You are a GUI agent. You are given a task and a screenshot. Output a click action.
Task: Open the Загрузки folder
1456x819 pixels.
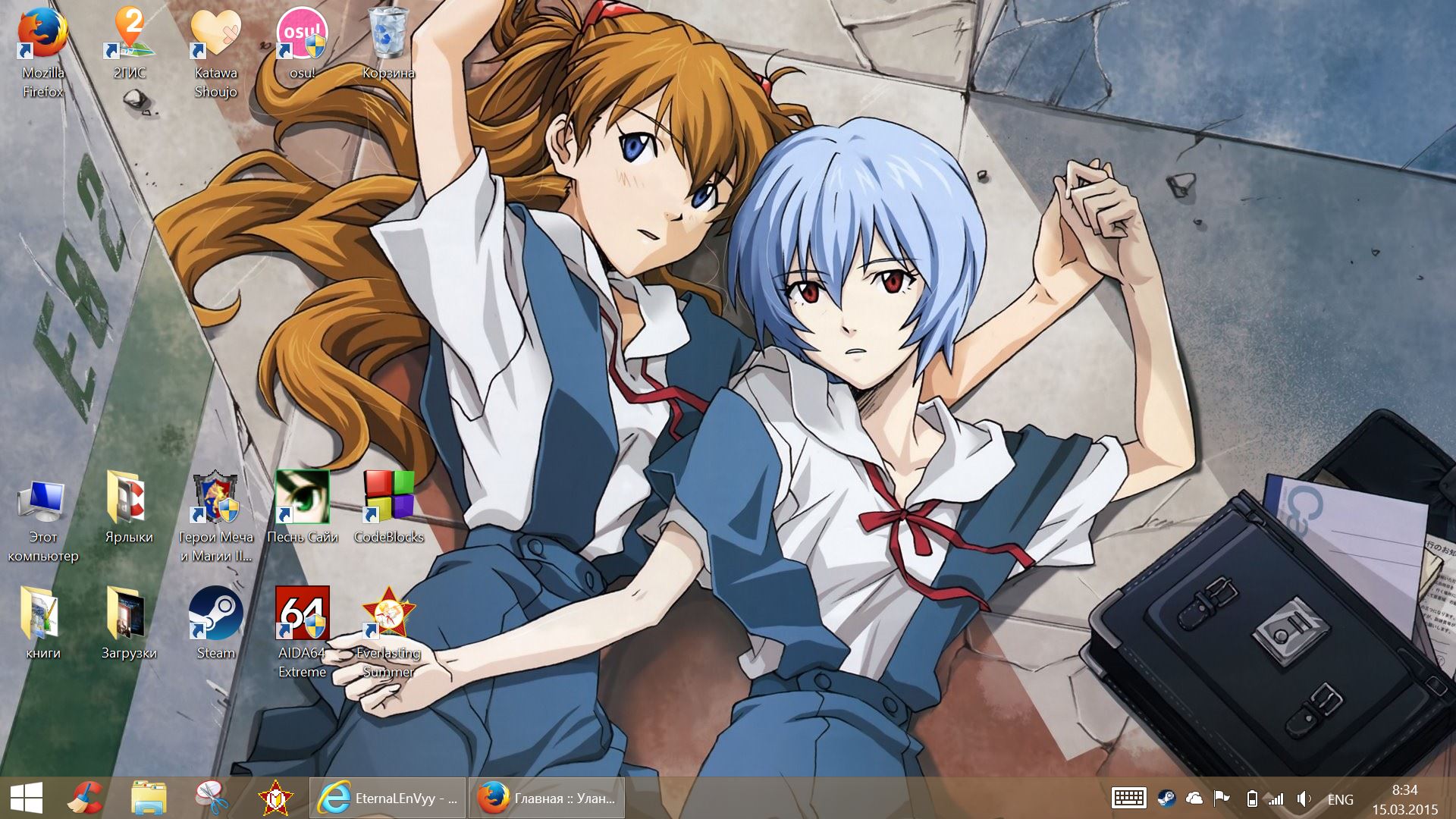tap(129, 614)
